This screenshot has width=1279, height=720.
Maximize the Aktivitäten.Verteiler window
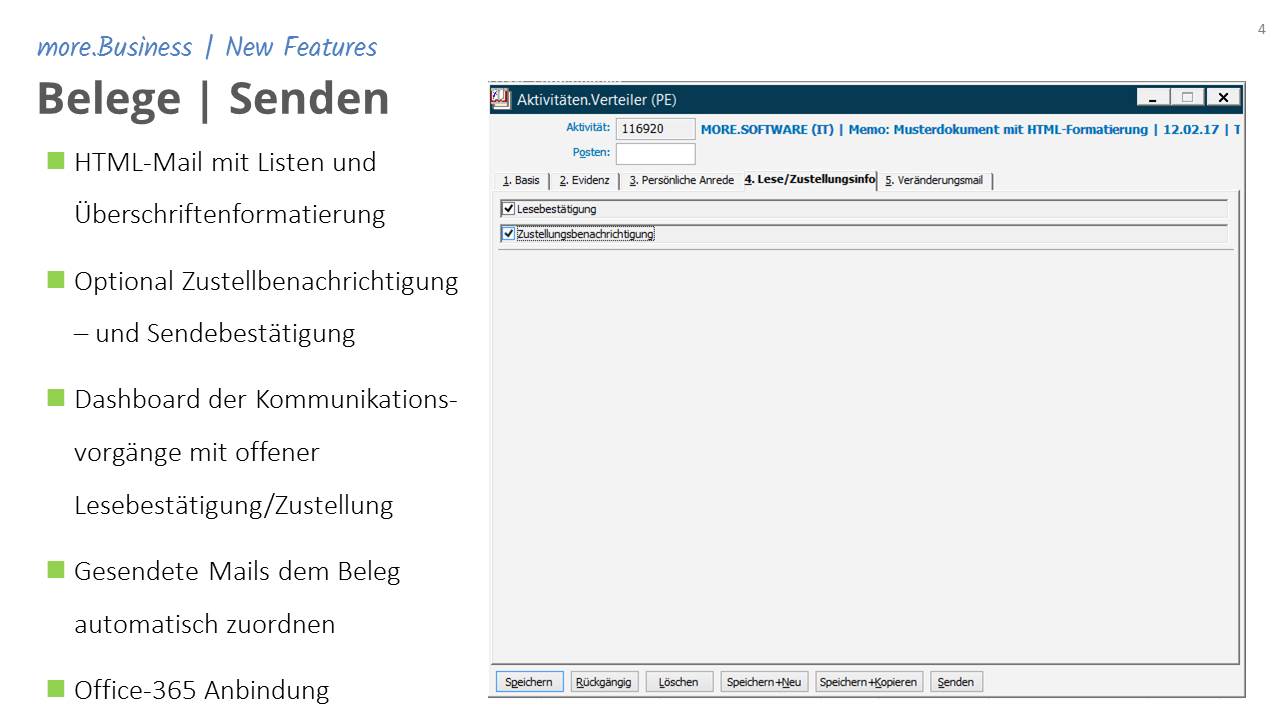coord(1187,98)
